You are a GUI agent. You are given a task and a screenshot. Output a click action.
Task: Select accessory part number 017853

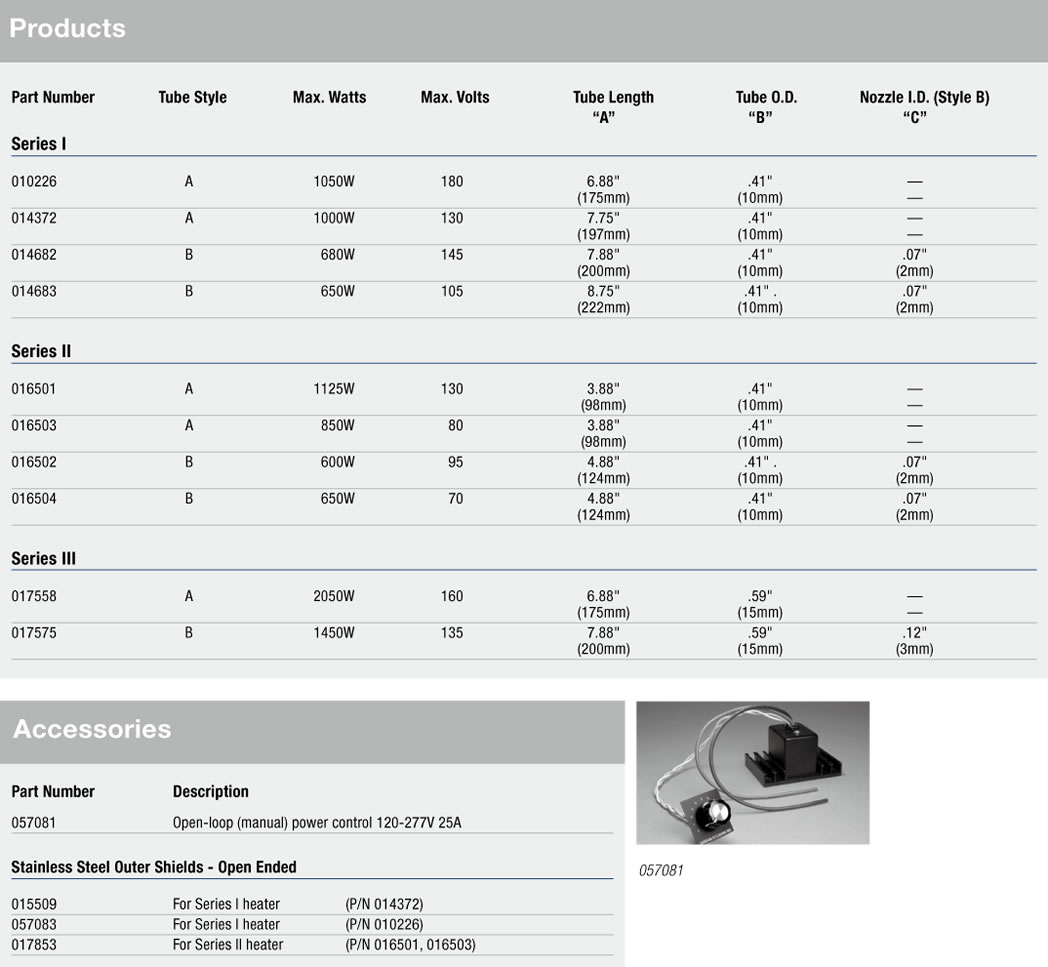click(34, 944)
